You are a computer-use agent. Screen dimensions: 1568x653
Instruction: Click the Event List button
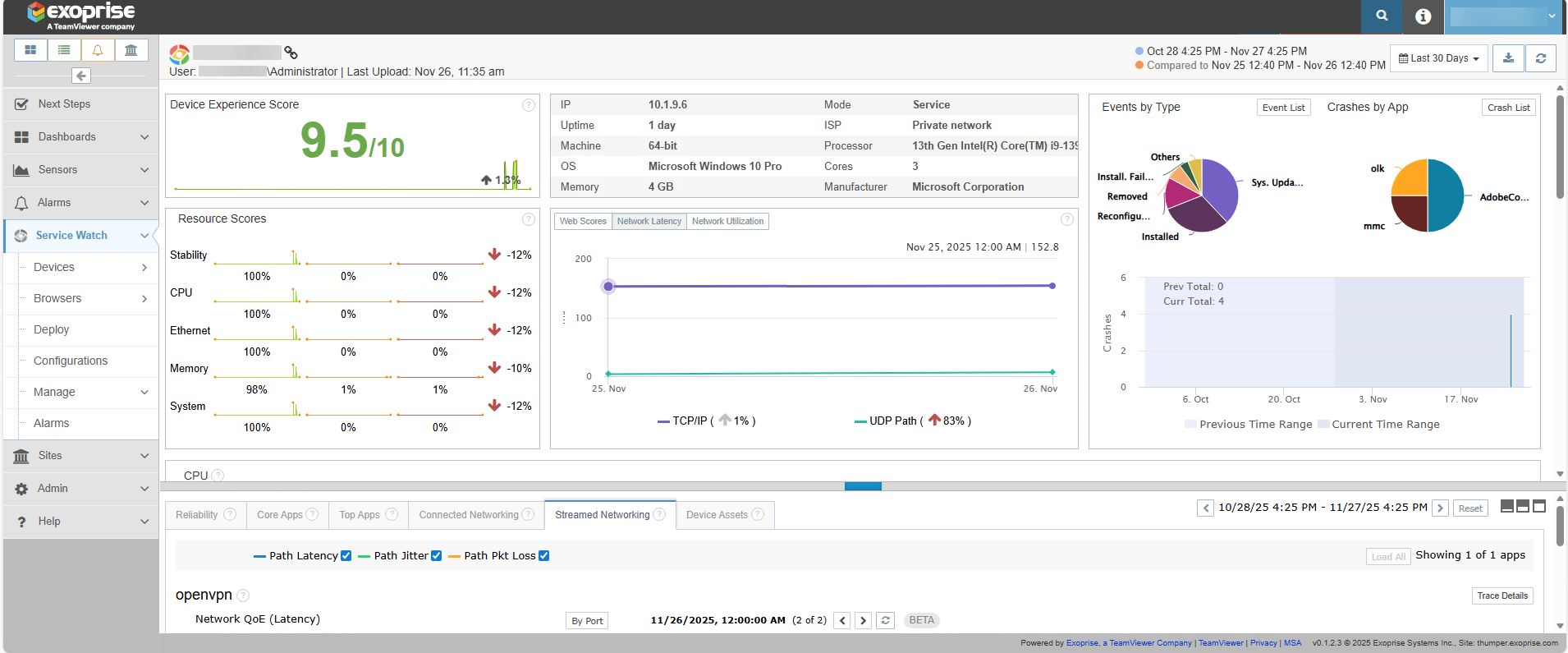click(1283, 108)
